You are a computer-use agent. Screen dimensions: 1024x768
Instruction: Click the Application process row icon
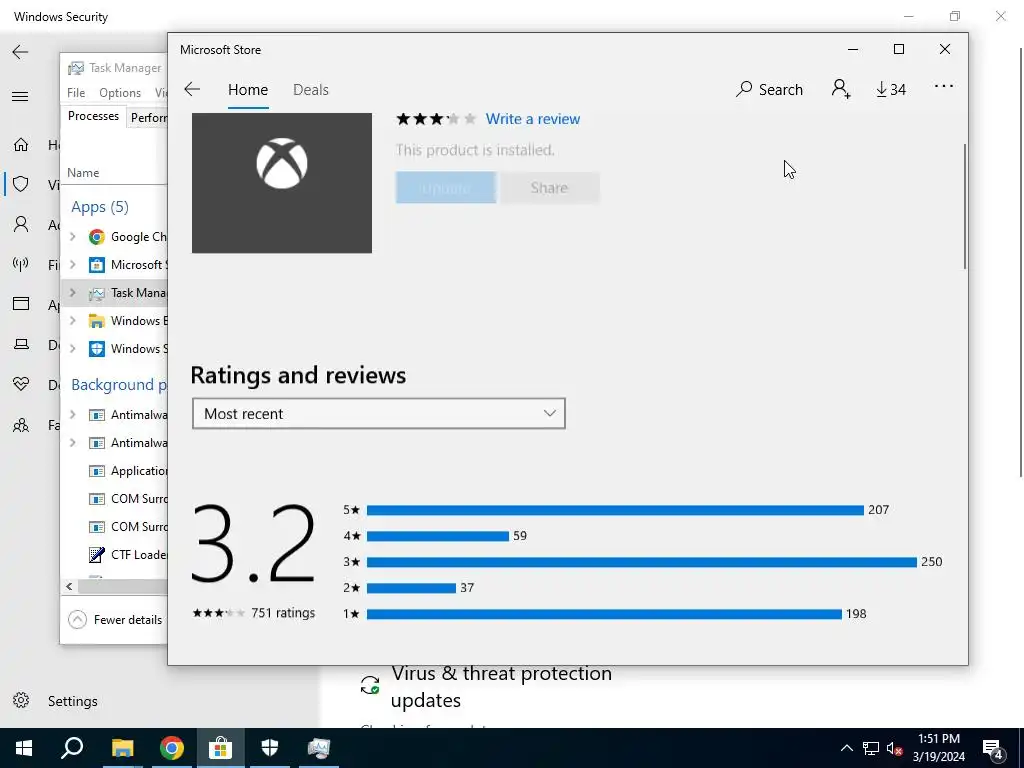97,471
